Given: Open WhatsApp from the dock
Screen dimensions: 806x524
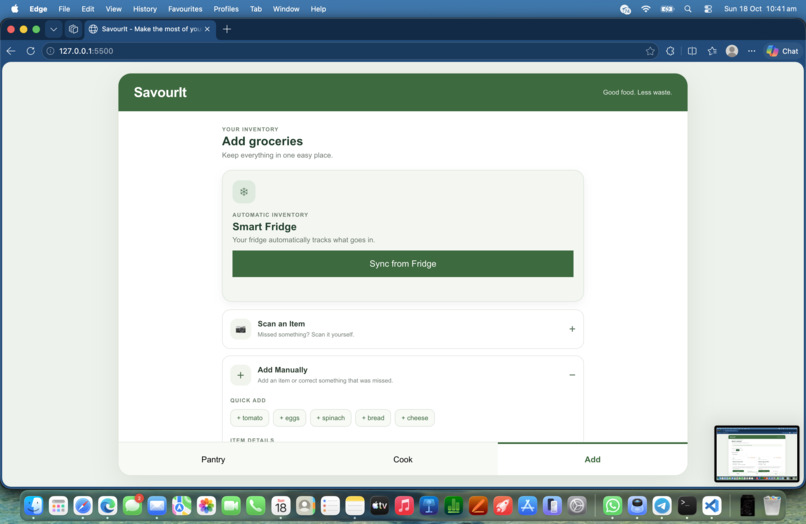Looking at the screenshot, I should pos(612,506).
